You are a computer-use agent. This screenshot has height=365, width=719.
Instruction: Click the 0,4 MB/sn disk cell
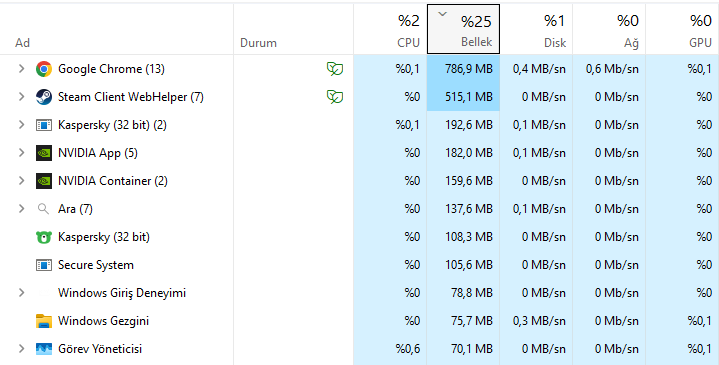coord(536,69)
